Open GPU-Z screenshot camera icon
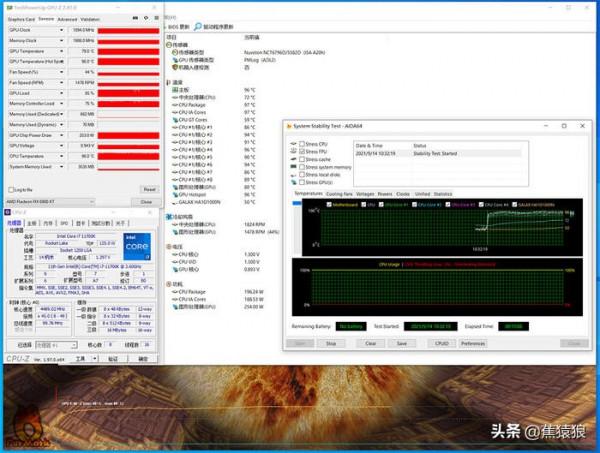 (x=135, y=18)
